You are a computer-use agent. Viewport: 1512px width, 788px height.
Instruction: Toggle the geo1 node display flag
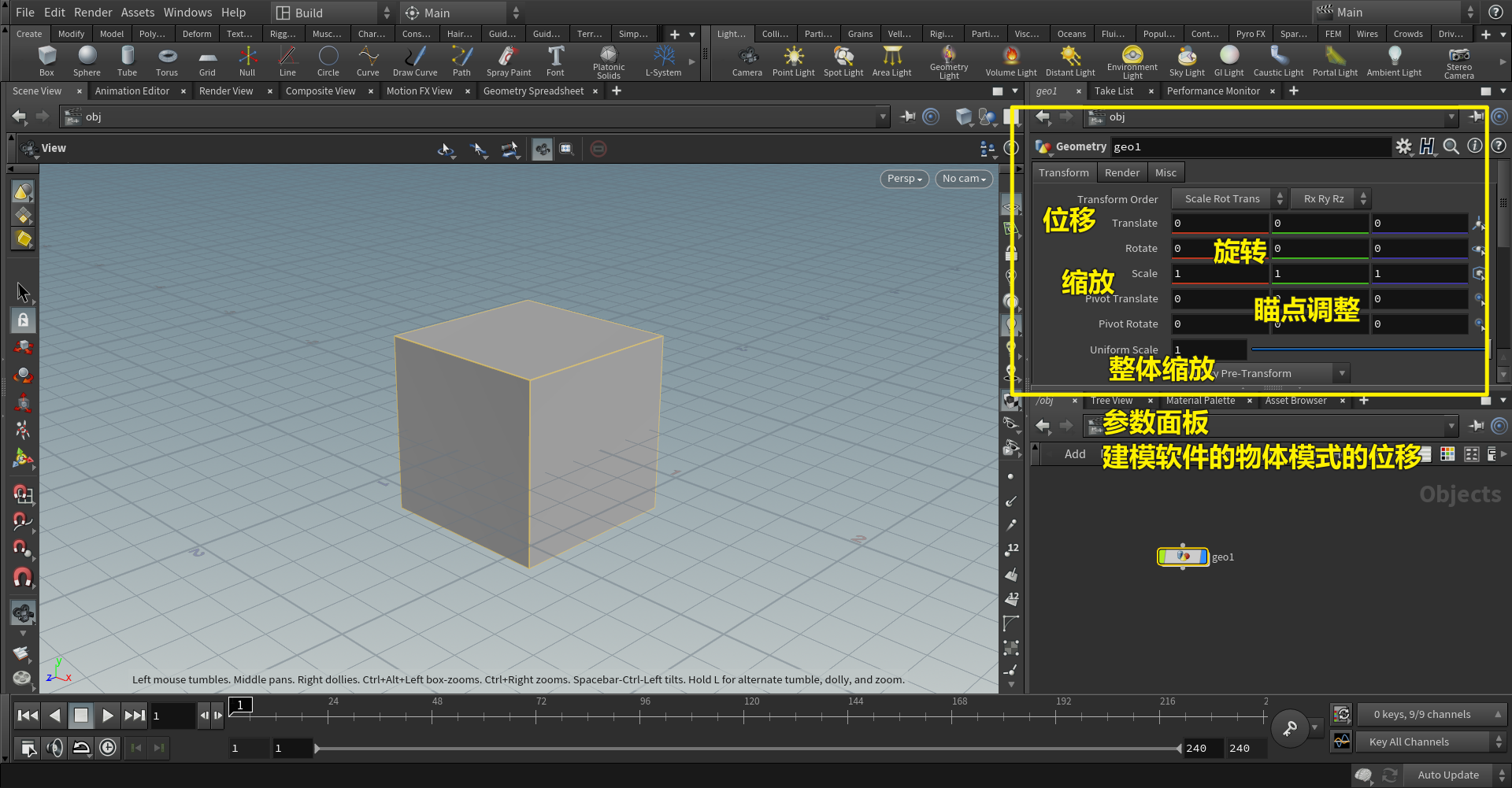[1202, 557]
